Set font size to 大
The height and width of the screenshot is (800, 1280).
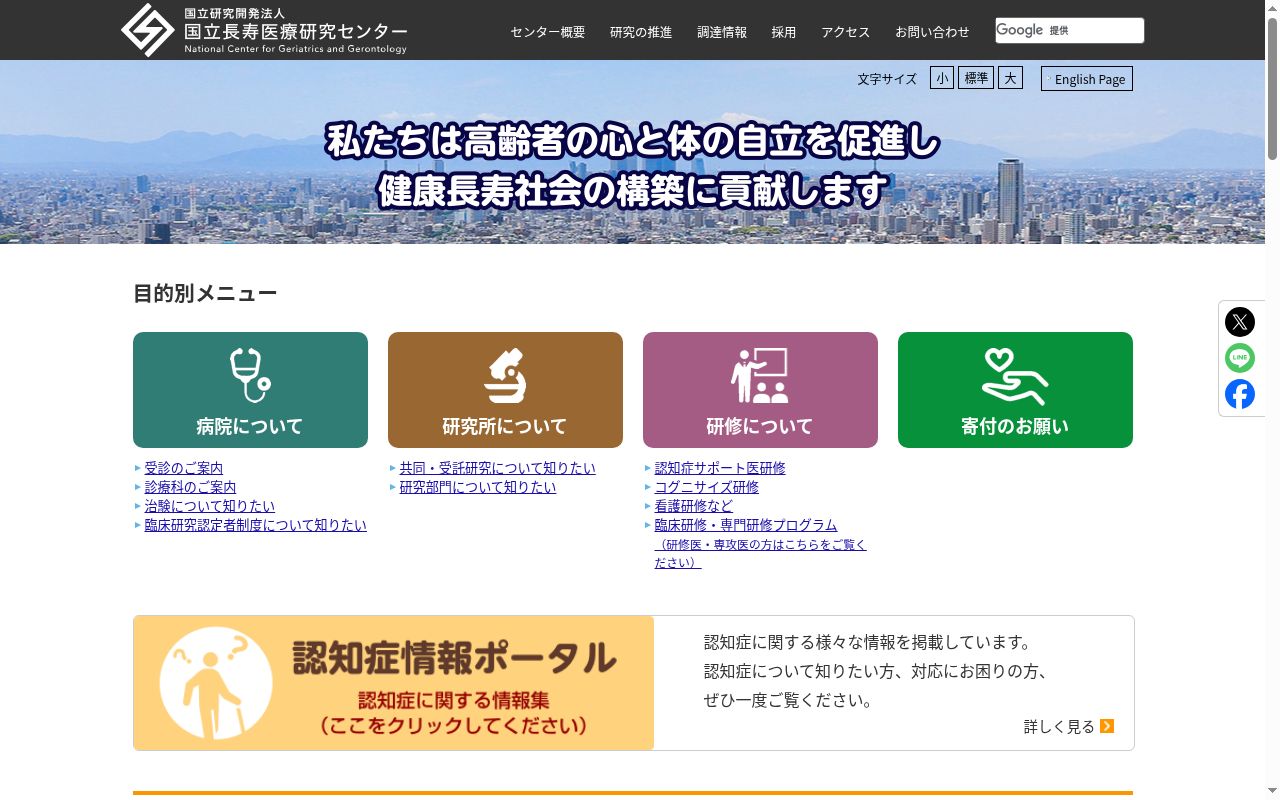(x=1010, y=78)
